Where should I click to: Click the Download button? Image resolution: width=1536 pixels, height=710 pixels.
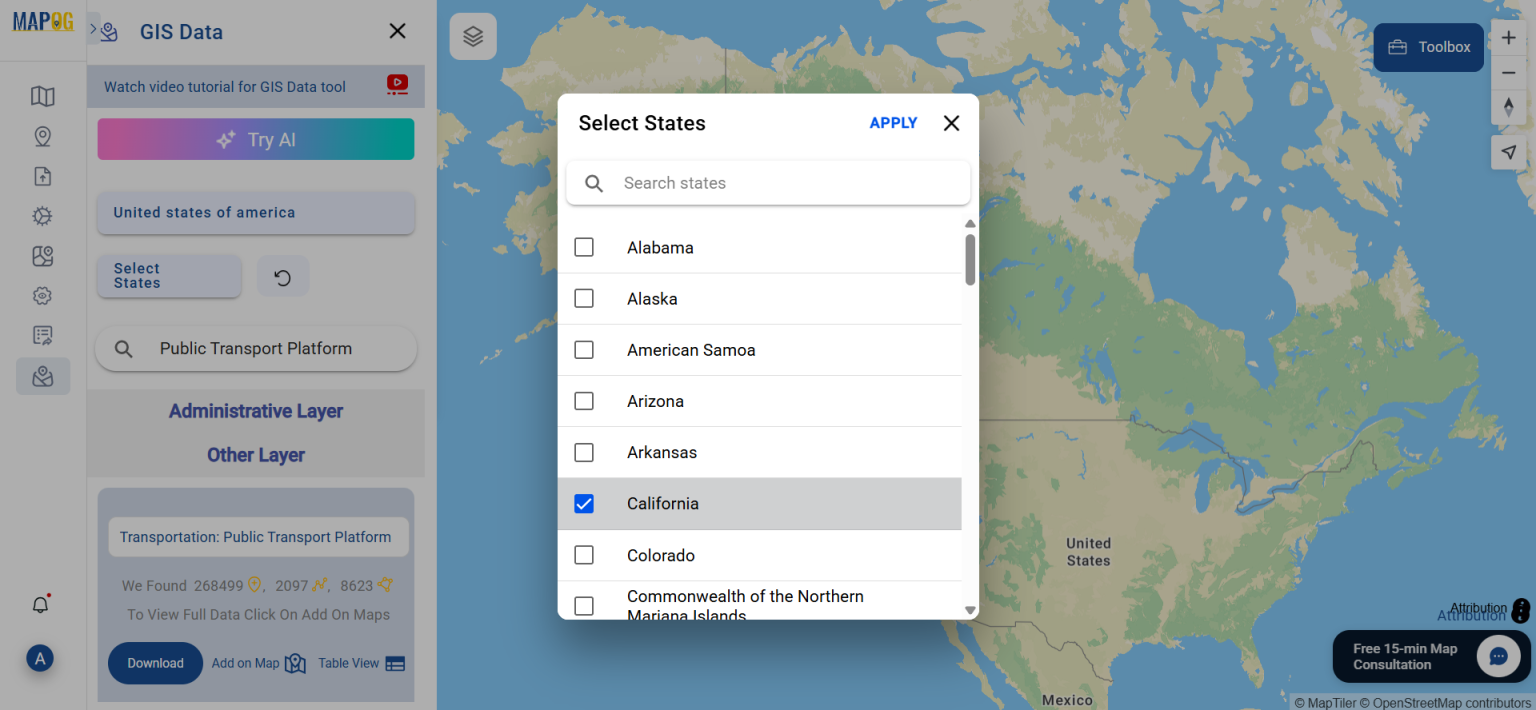pyautogui.click(x=155, y=663)
